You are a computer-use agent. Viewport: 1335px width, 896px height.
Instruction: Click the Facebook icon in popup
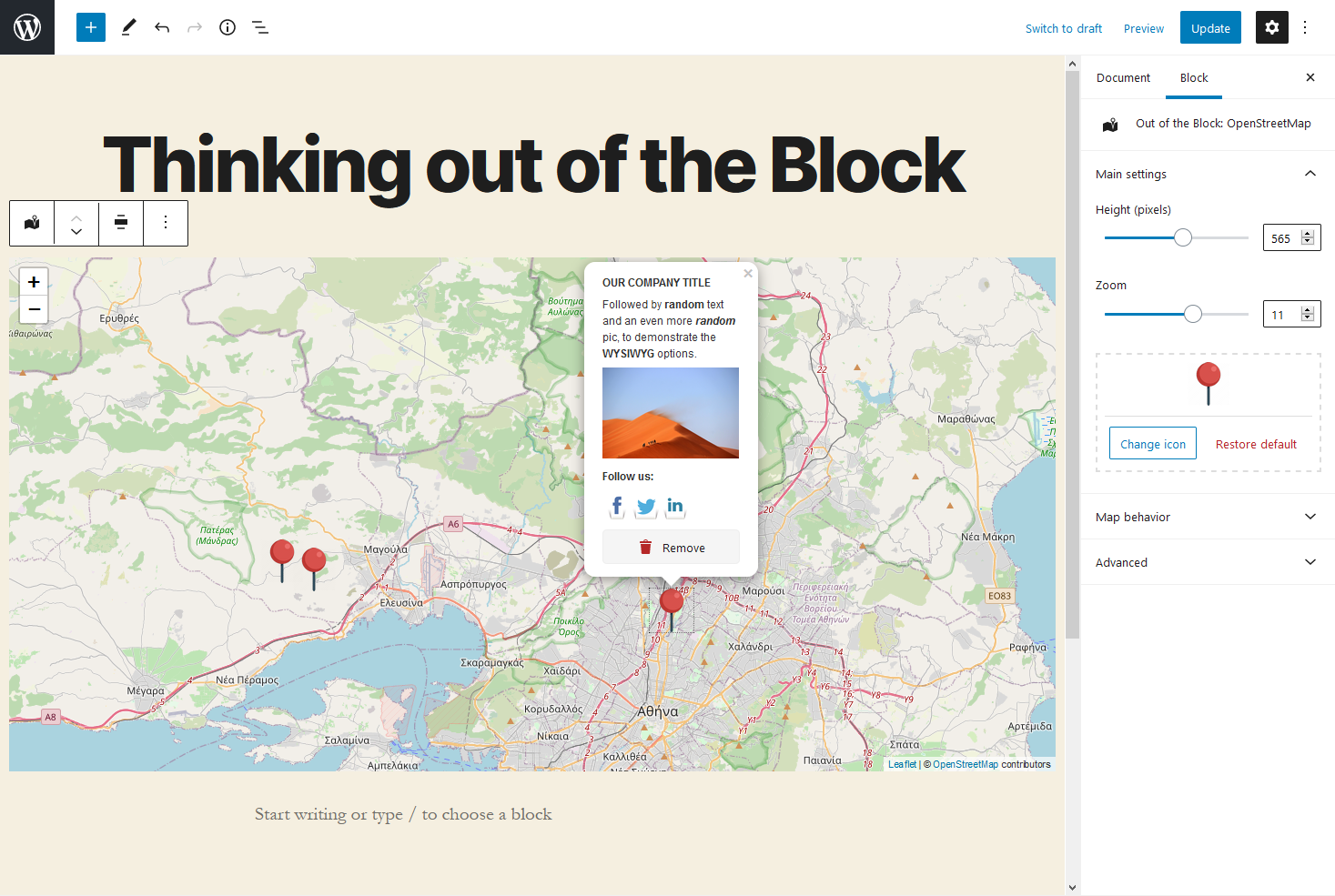pyautogui.click(x=617, y=506)
